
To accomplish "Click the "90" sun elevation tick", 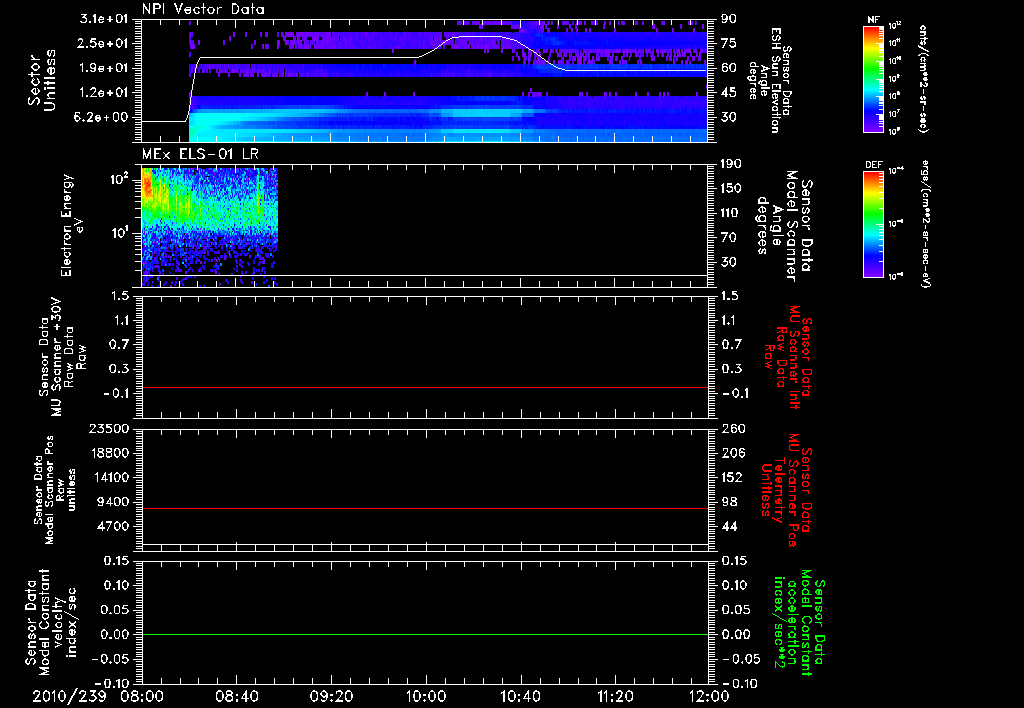I will [x=729, y=19].
